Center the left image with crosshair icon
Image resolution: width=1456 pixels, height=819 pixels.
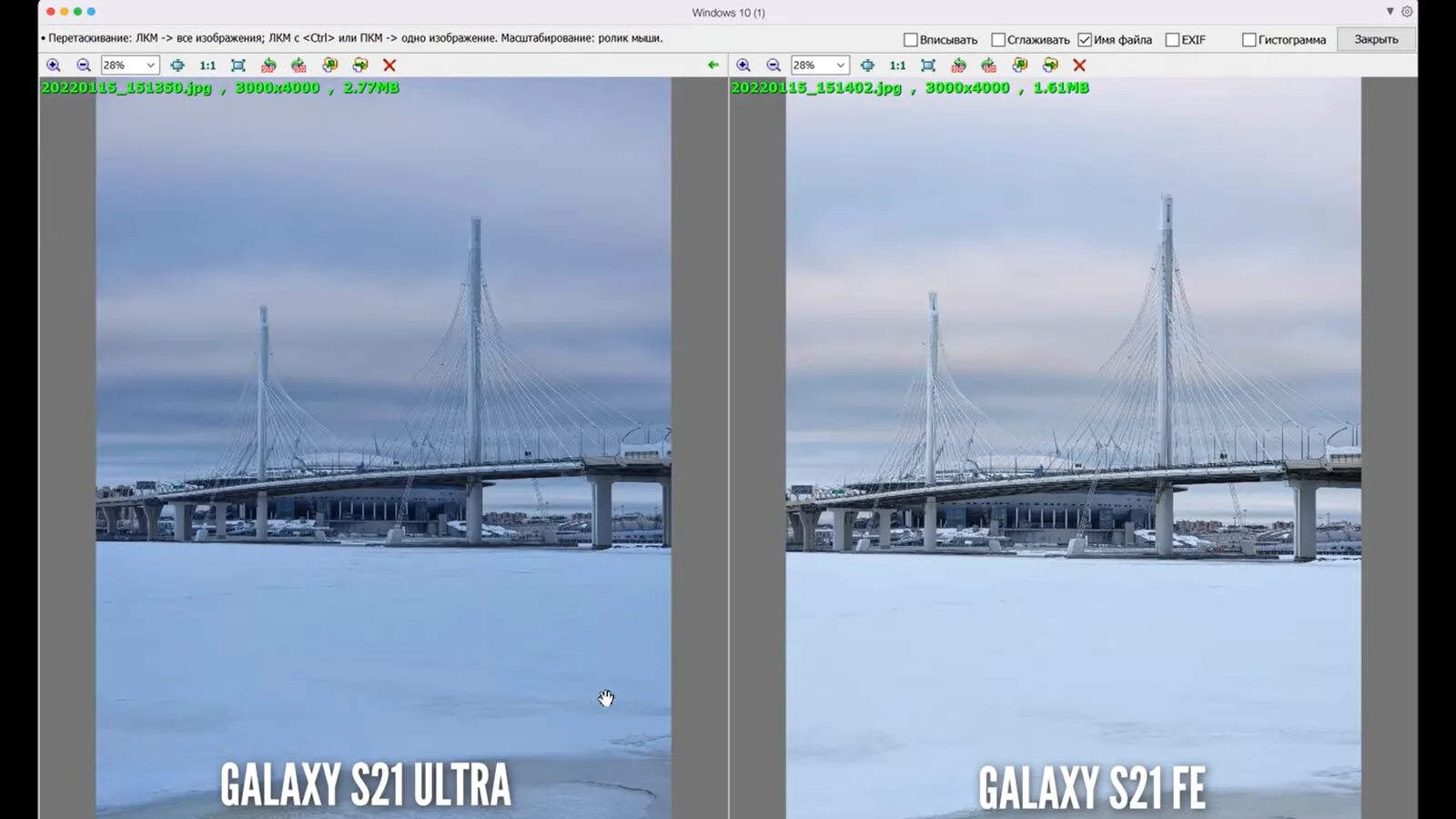pyautogui.click(x=177, y=66)
